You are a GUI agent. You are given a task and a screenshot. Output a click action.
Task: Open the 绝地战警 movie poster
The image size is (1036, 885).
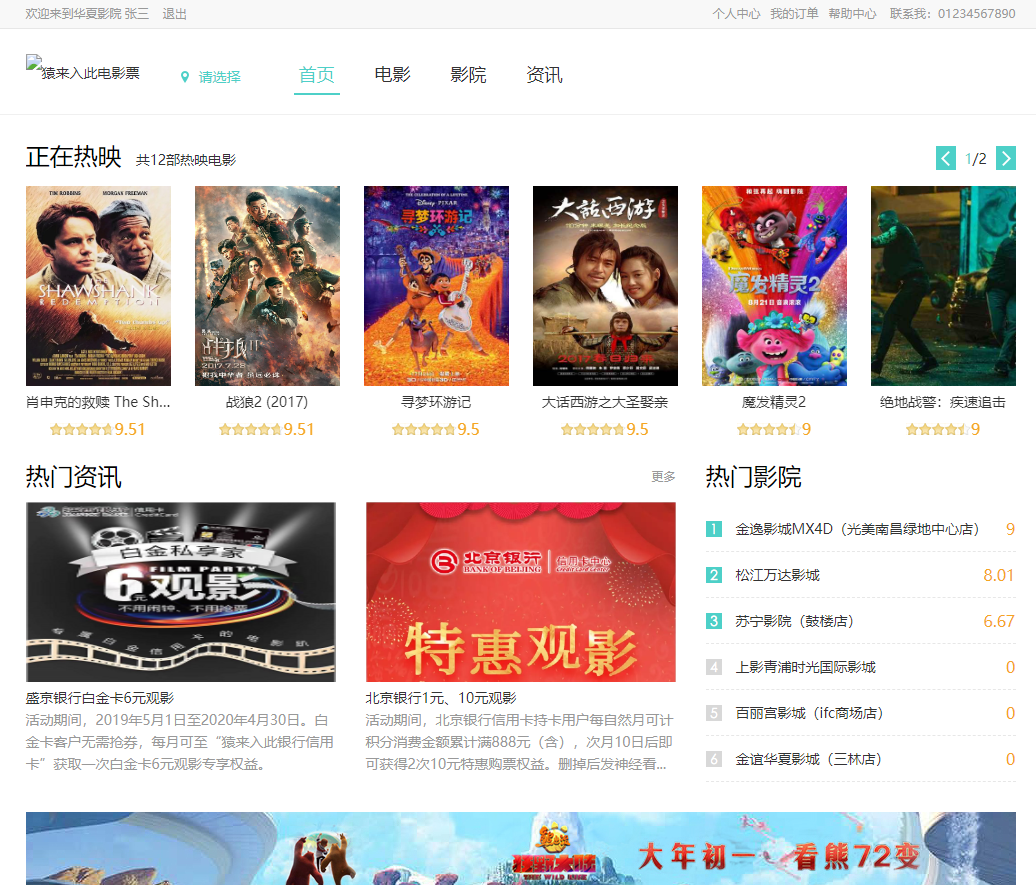pos(944,286)
